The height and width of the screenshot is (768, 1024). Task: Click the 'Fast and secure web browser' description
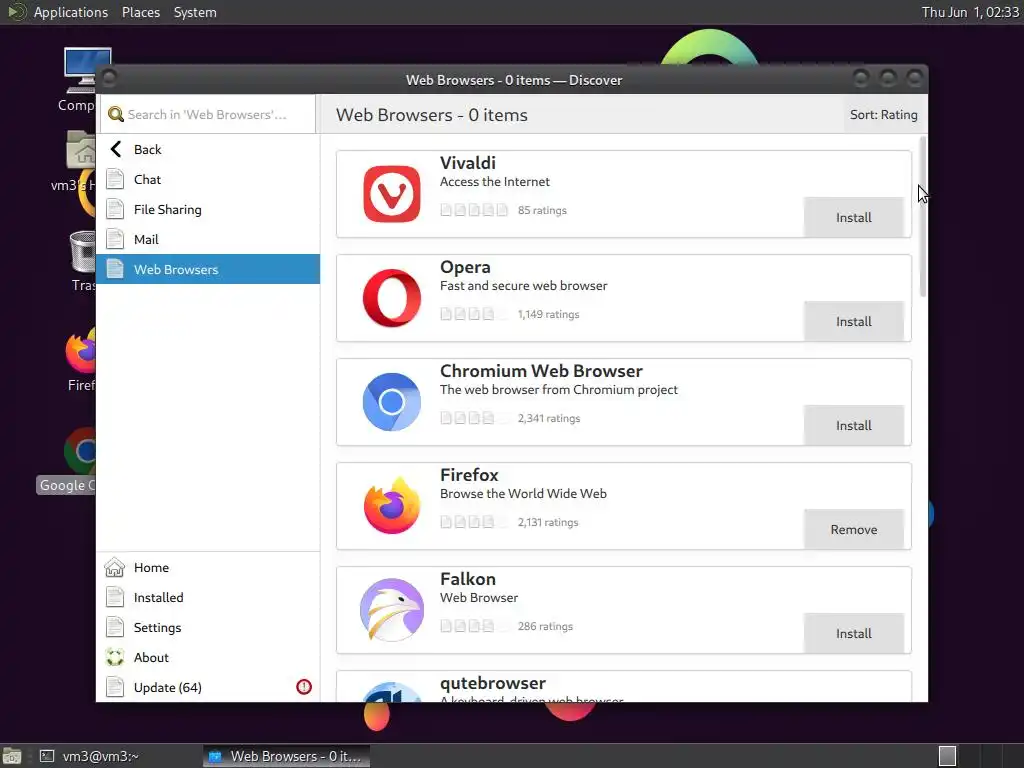click(x=523, y=285)
